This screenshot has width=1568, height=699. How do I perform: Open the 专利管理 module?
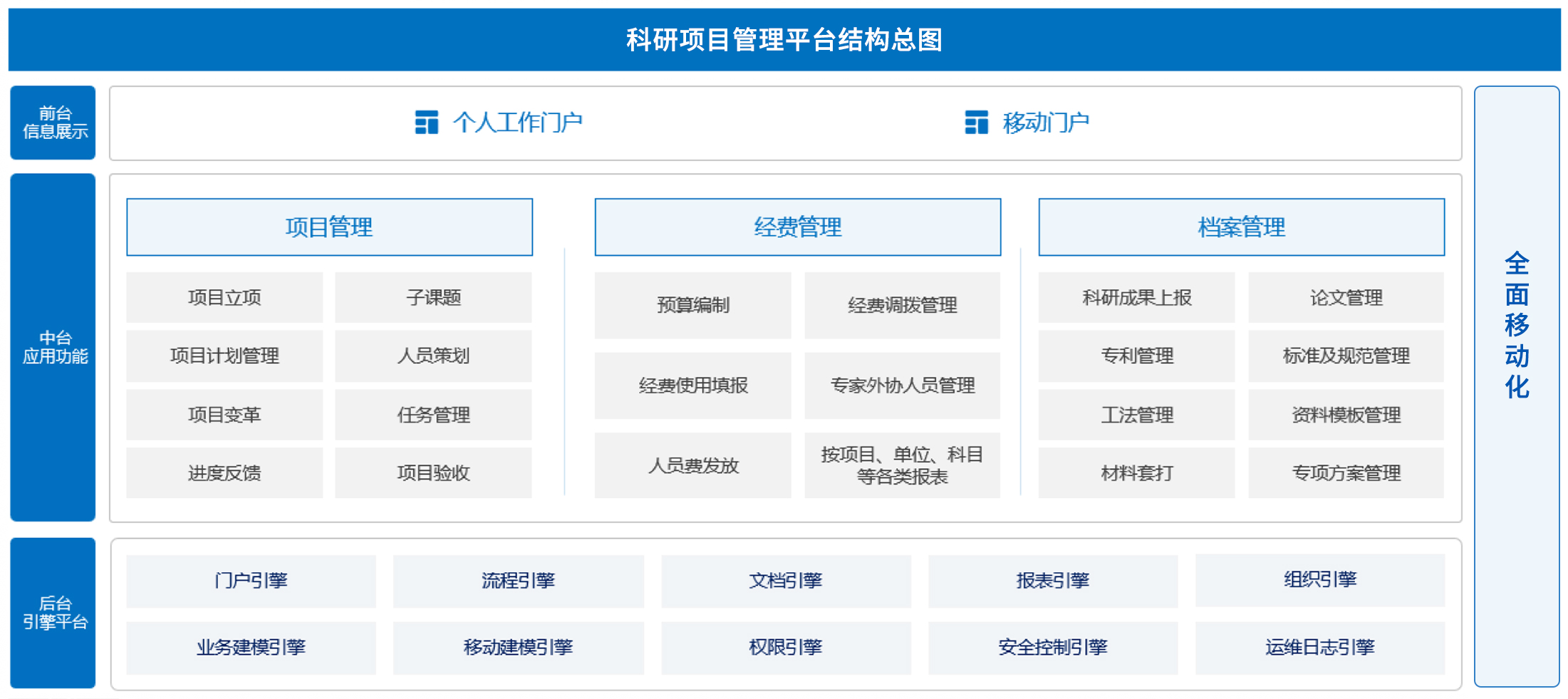tap(1136, 356)
